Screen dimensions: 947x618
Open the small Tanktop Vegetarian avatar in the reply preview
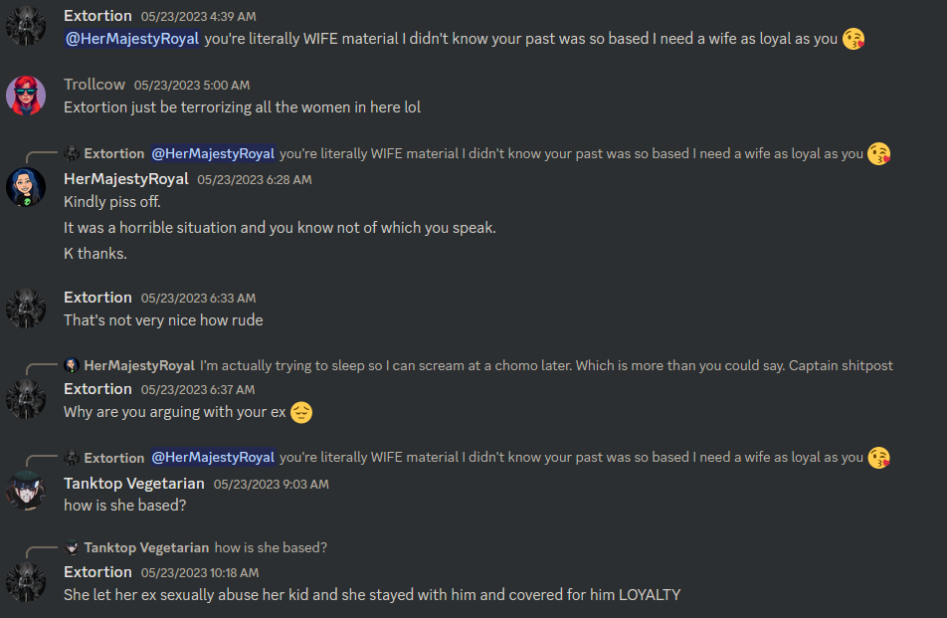point(72,547)
